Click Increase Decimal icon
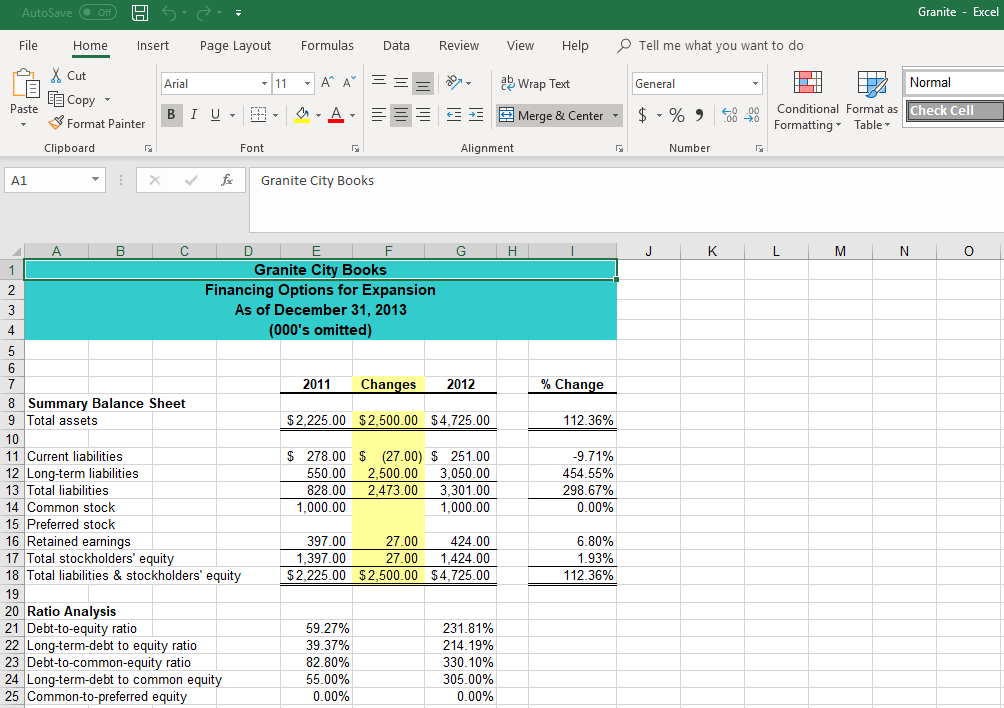 [x=729, y=115]
